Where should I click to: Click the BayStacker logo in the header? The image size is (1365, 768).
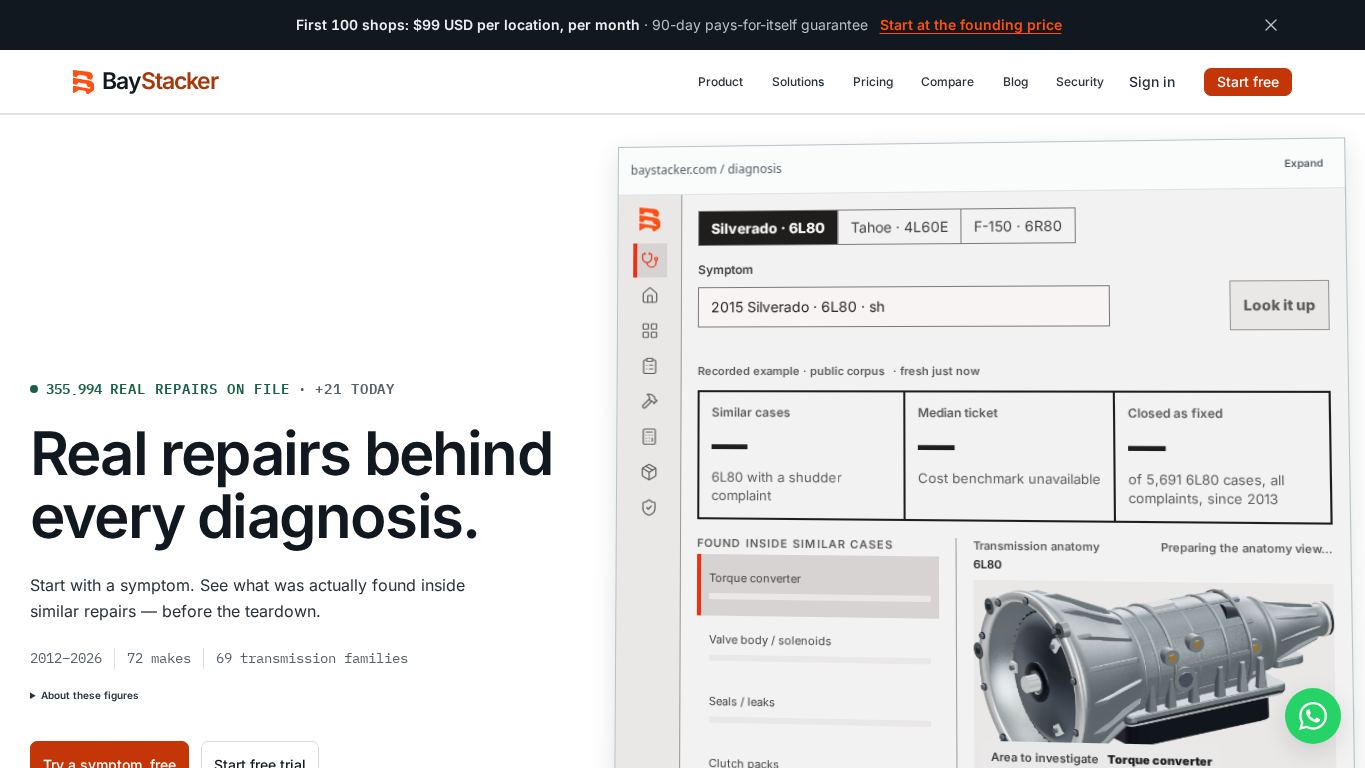[145, 82]
